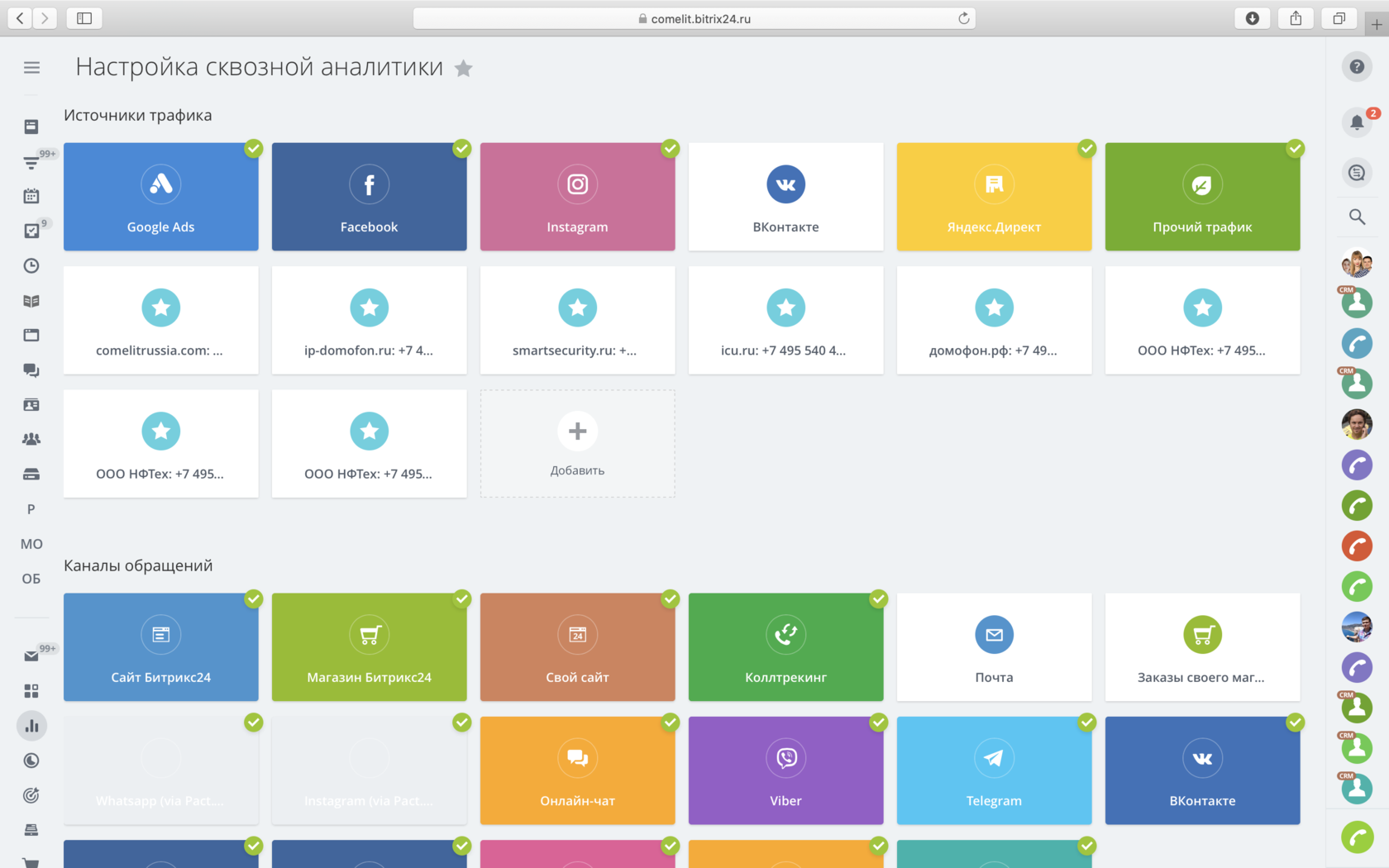Select the ip-domofon.ru source tile
Image resolution: width=1389 pixels, height=868 pixels.
pos(369,320)
